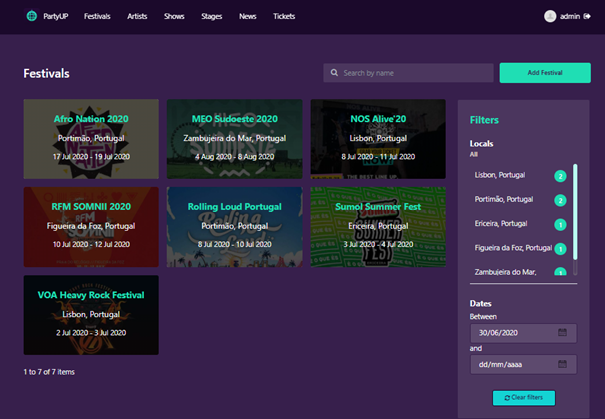This screenshot has height=419, width=605.
Task: Click the count badge next to Lisbon, Portugal
Action: tap(560, 176)
